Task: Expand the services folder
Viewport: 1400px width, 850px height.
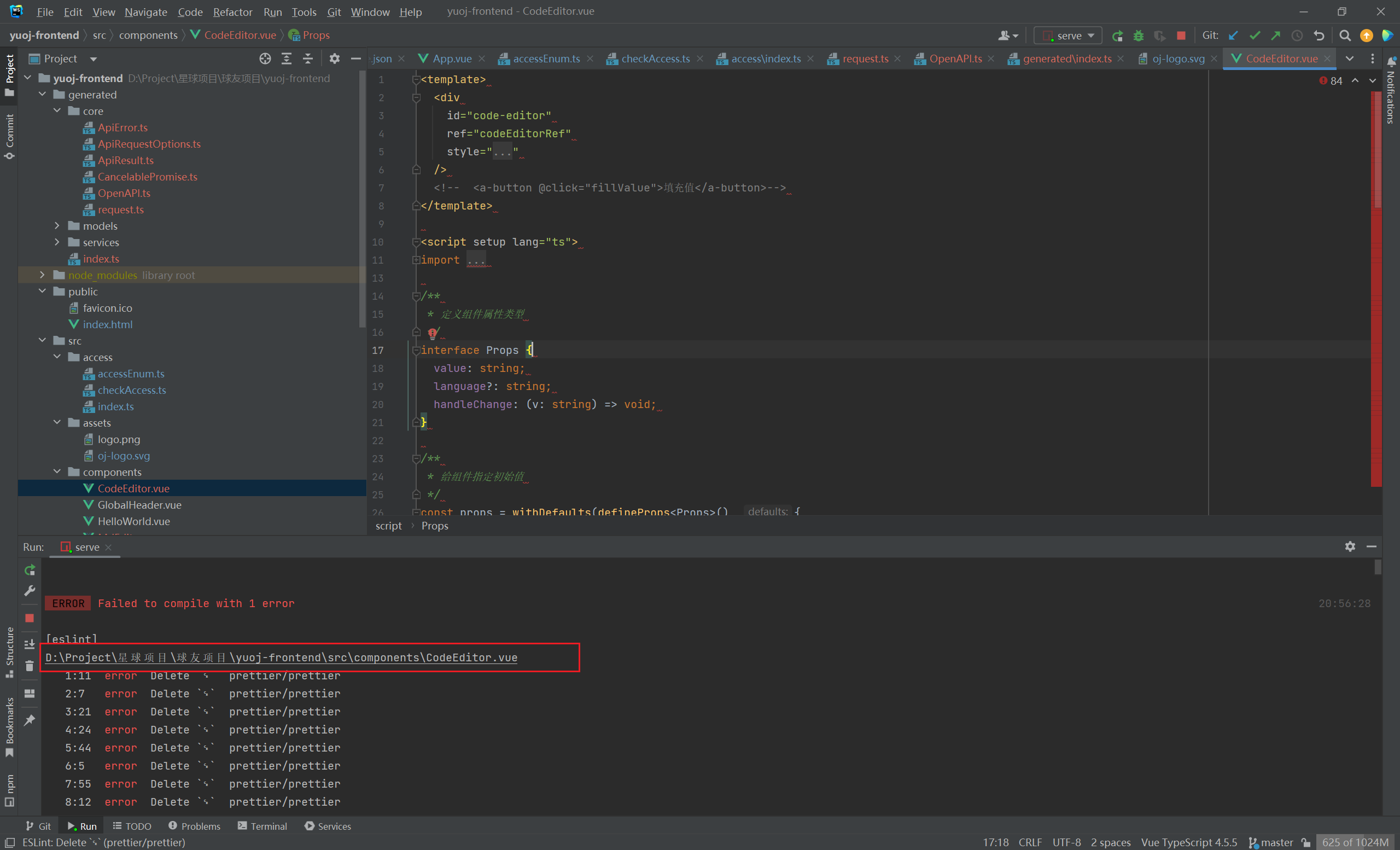Action: 57,242
